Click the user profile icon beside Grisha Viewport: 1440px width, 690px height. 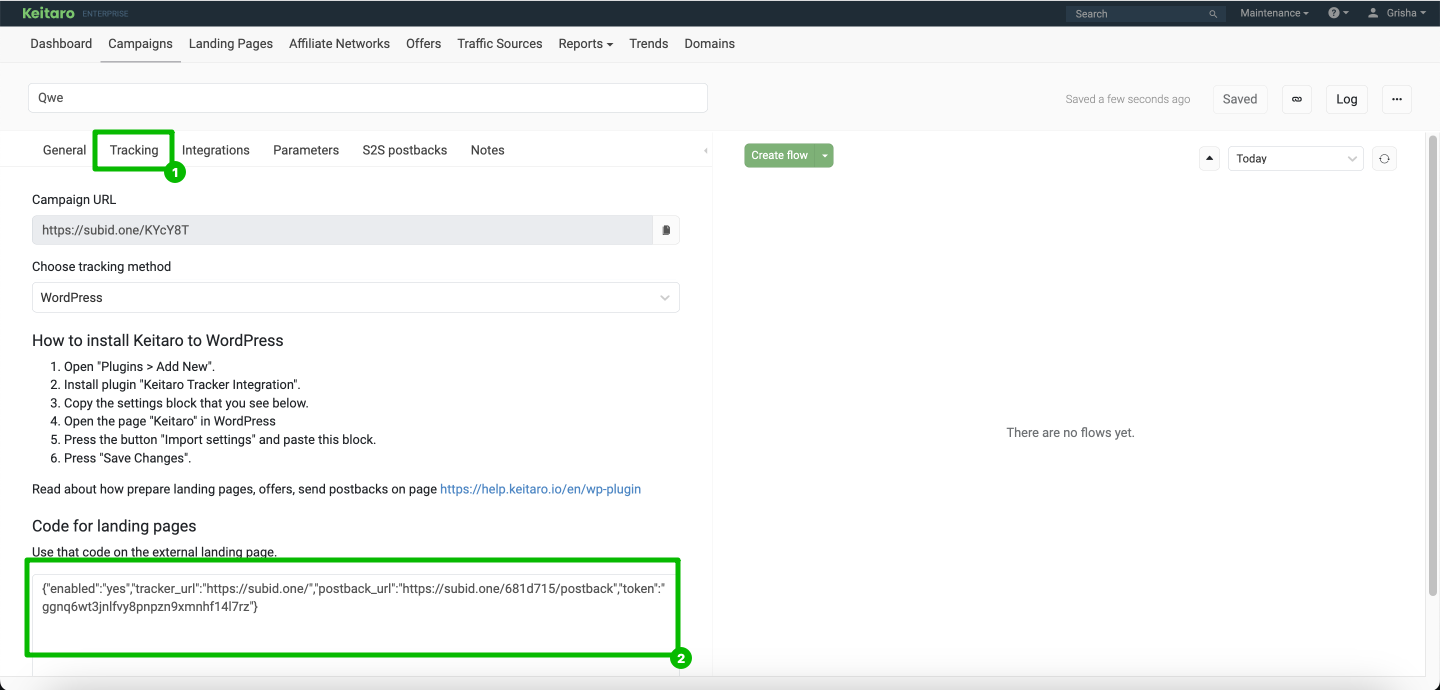[x=1373, y=13]
